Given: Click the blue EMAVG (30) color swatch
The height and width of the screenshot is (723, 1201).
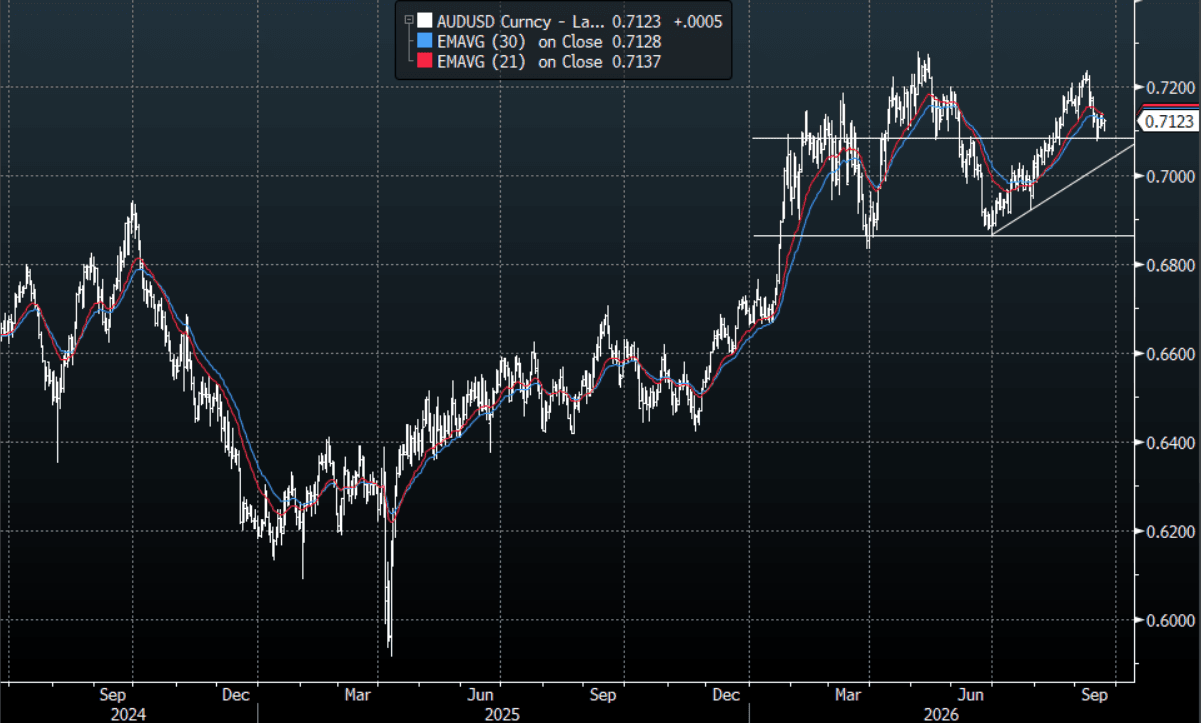Looking at the screenshot, I should pos(425,41).
